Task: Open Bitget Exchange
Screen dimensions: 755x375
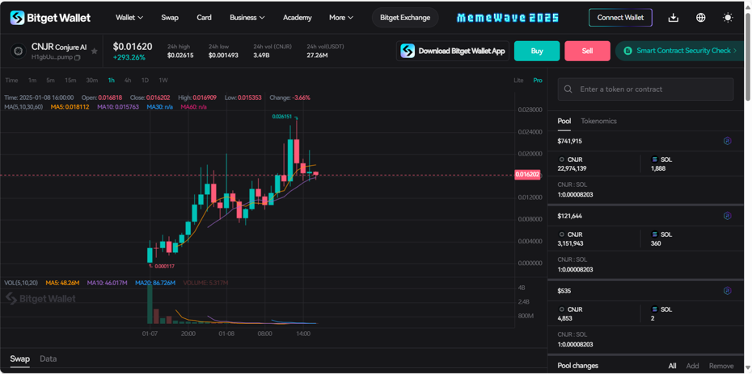Action: (405, 18)
